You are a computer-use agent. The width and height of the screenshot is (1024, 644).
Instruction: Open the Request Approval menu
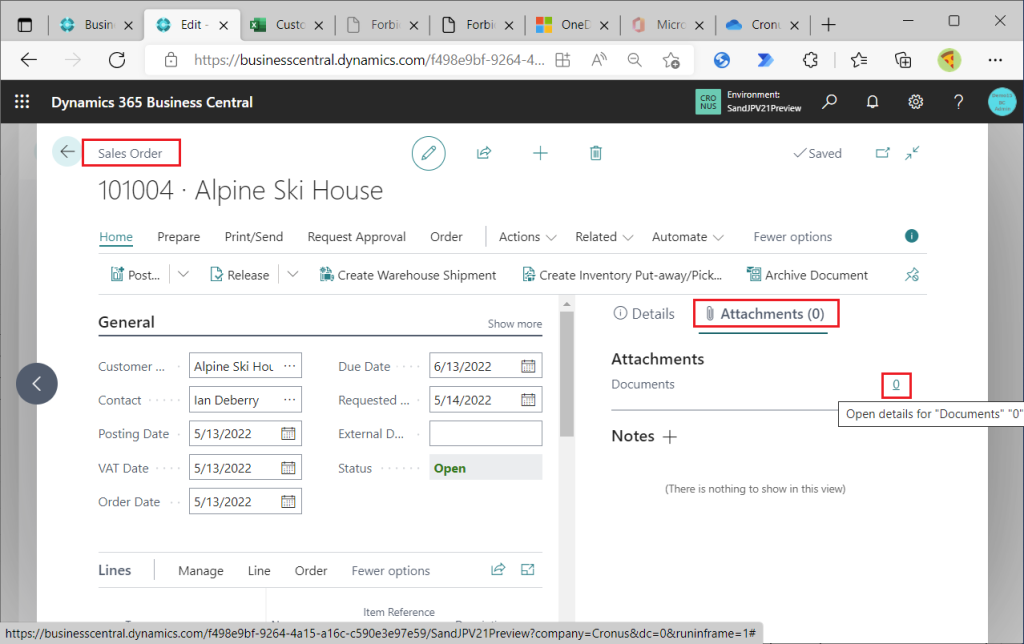(357, 237)
